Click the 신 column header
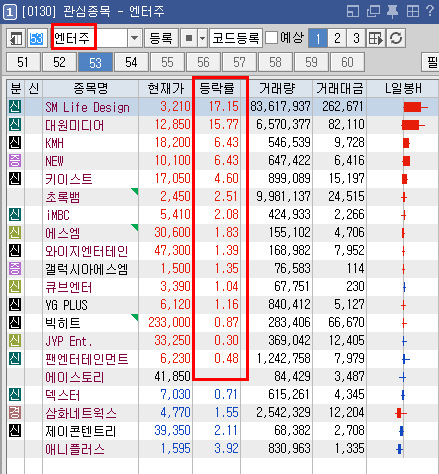Screen dimensions: 439x474 tap(34, 89)
